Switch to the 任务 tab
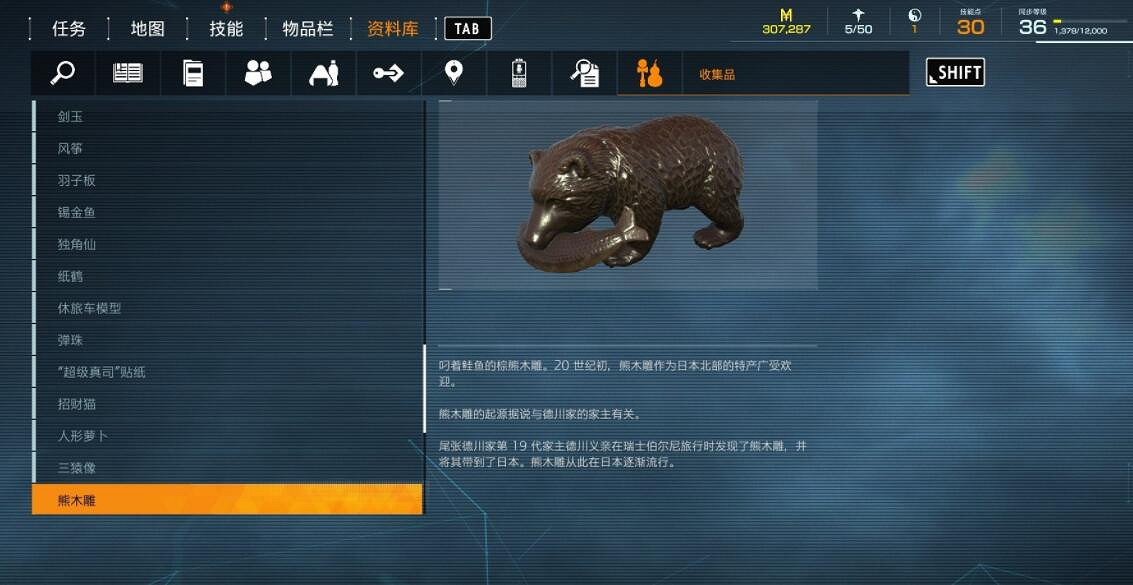The width and height of the screenshot is (1133, 585). (69, 29)
